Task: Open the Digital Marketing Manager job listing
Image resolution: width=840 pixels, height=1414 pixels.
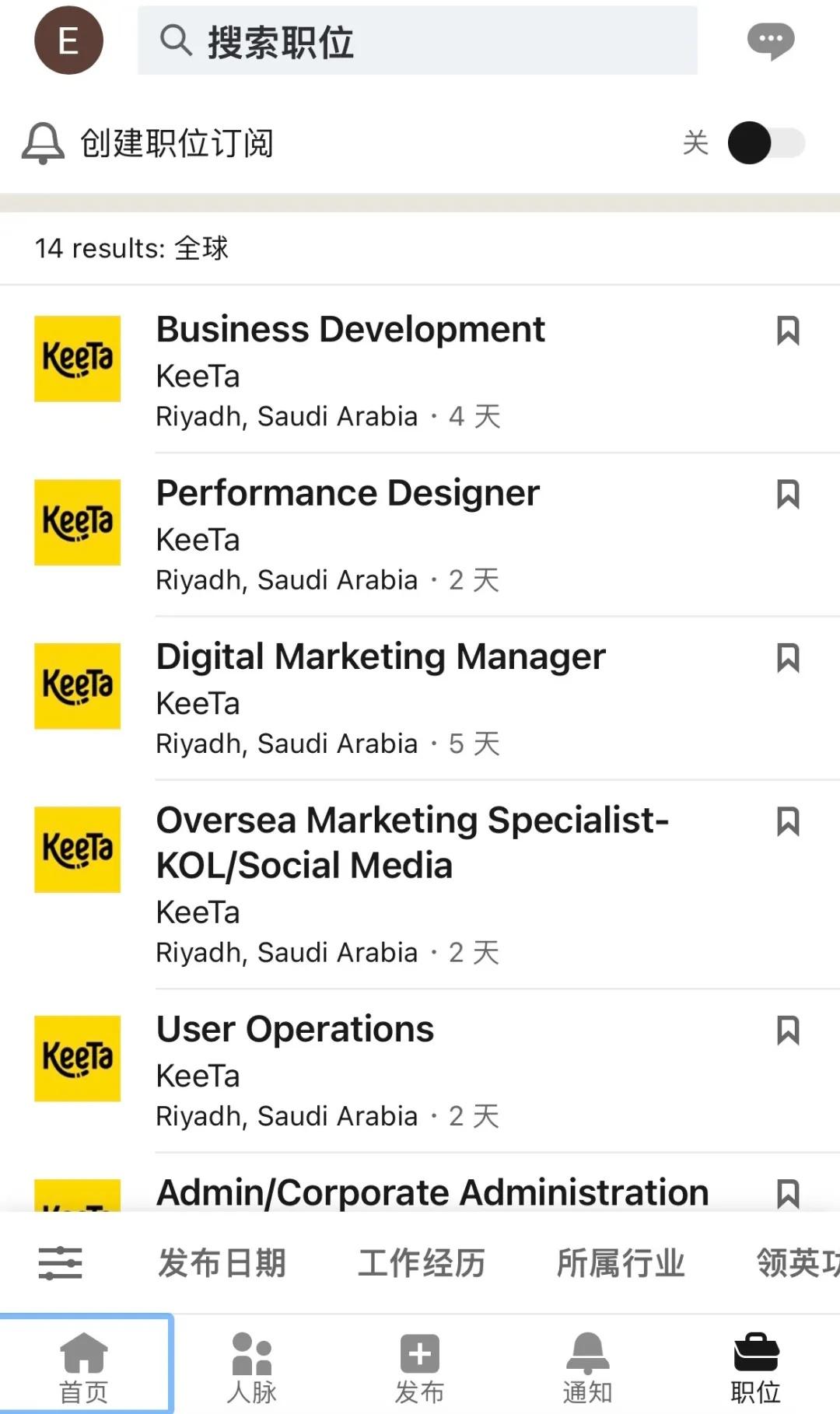Action: click(381, 657)
